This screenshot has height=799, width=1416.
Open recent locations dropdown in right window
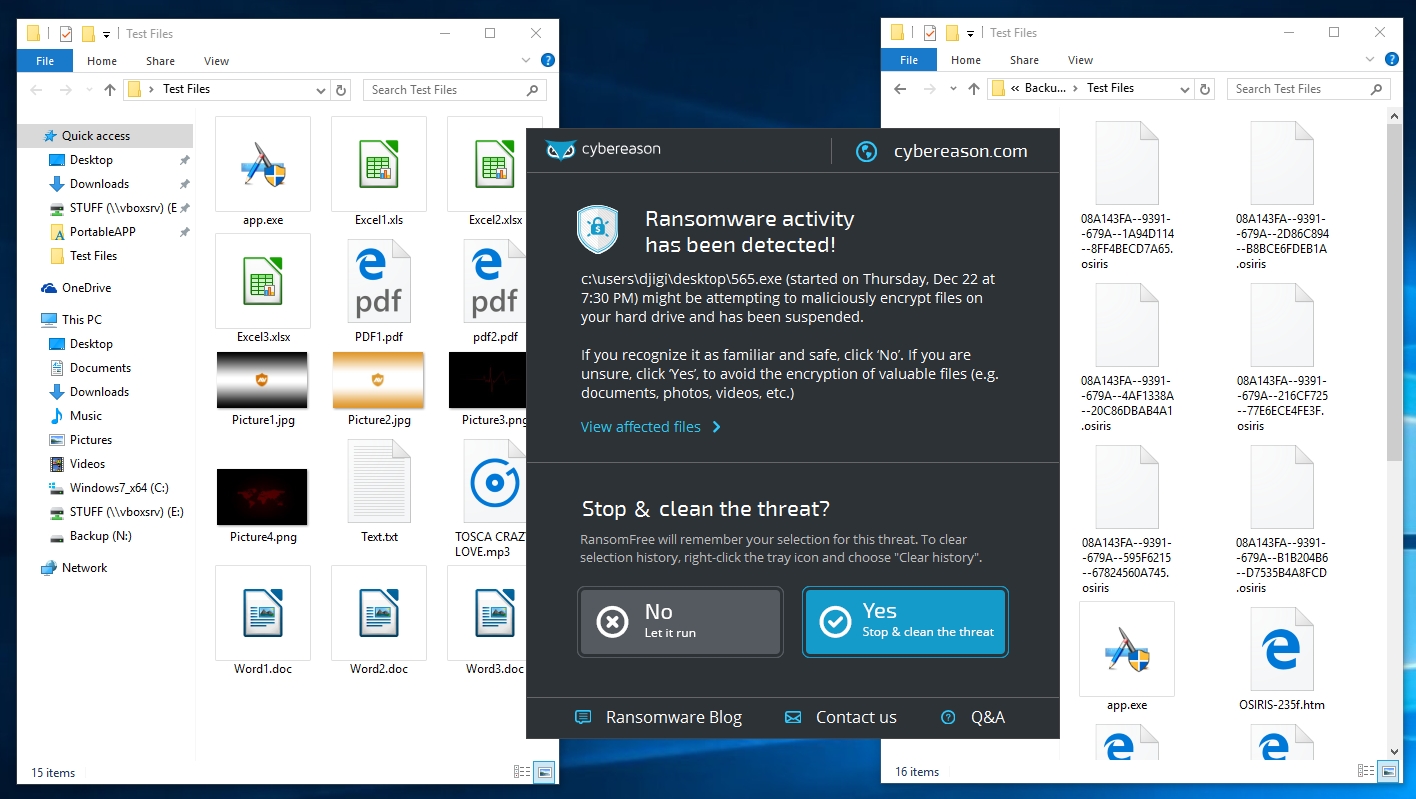coord(953,90)
